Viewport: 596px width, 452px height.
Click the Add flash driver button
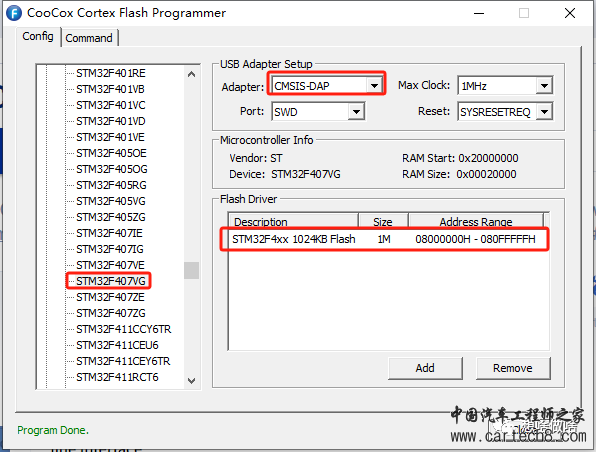(425, 368)
